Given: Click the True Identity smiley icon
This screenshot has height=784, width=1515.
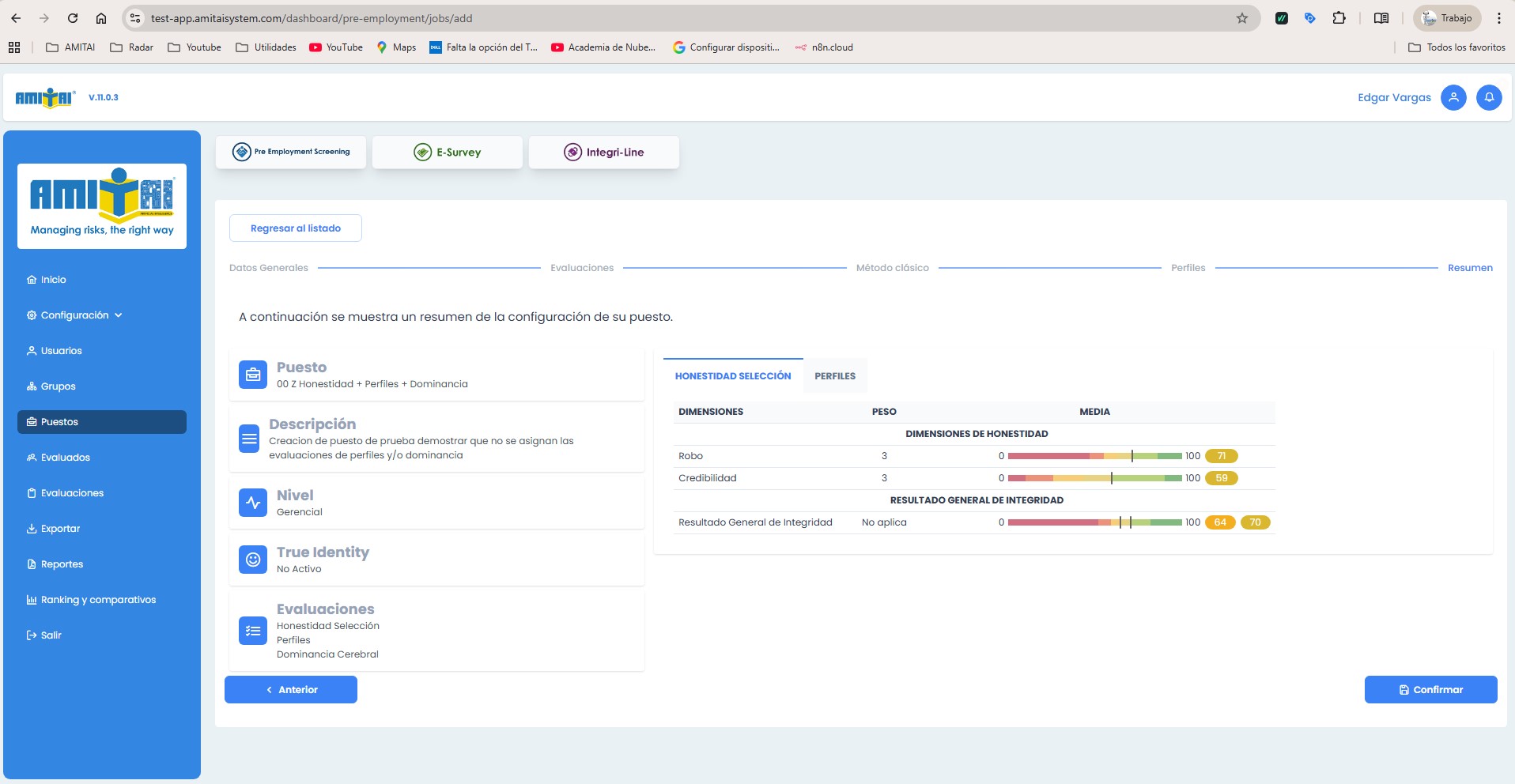Looking at the screenshot, I should point(253,560).
